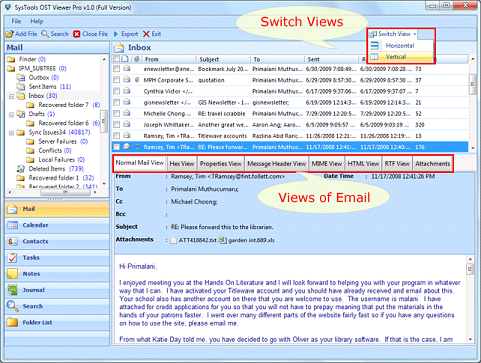Check the Michelle Chong email checkbox
The width and height of the screenshot is (481, 363).
coord(116,113)
